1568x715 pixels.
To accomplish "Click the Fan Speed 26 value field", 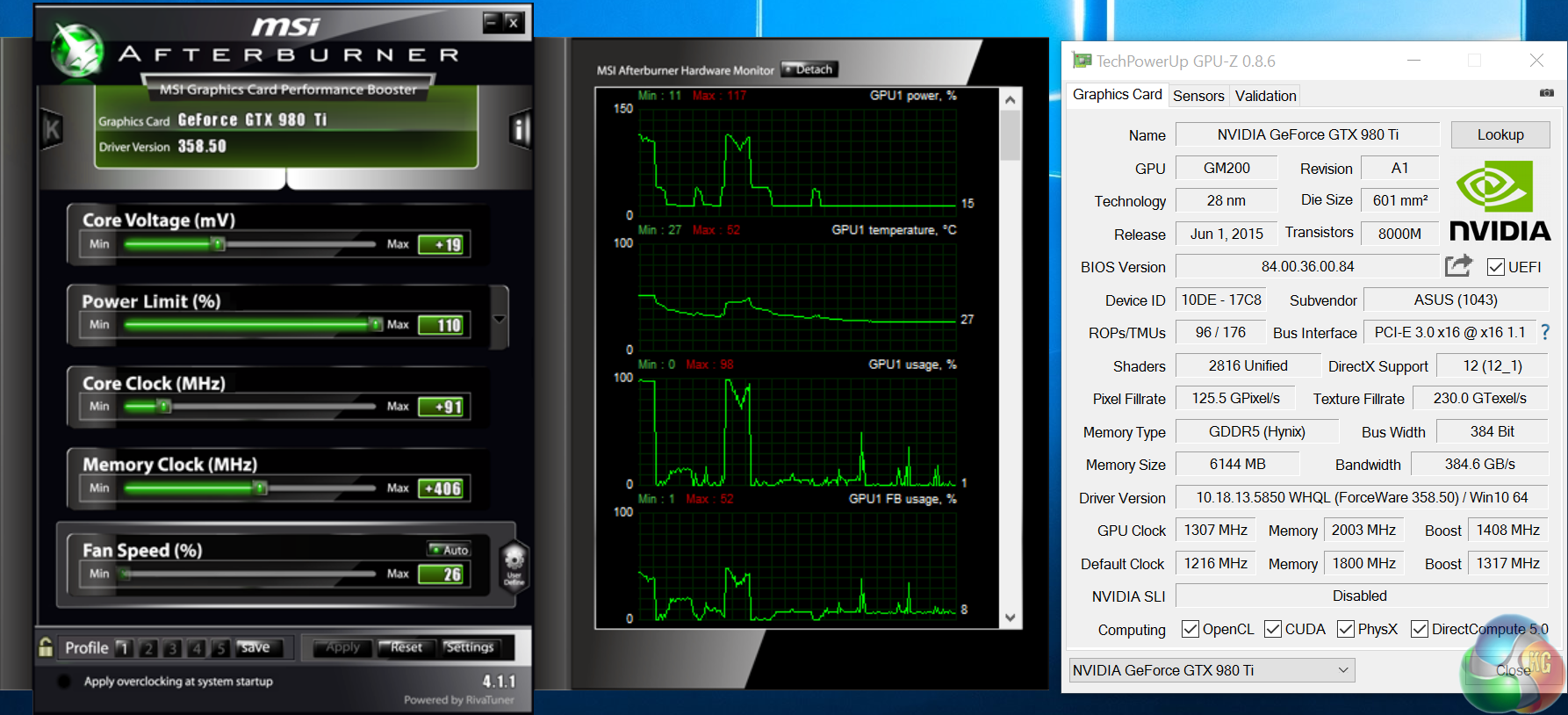I will pyautogui.click(x=441, y=574).
